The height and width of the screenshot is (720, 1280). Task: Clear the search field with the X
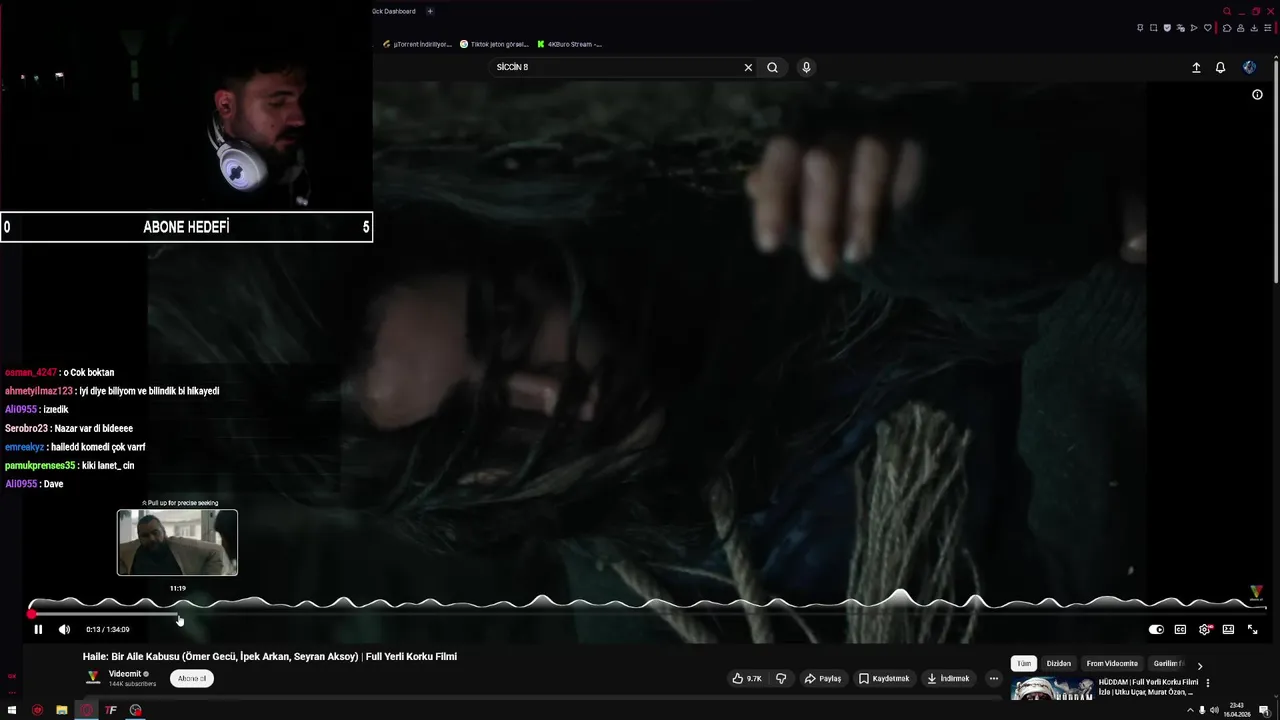coord(747,67)
